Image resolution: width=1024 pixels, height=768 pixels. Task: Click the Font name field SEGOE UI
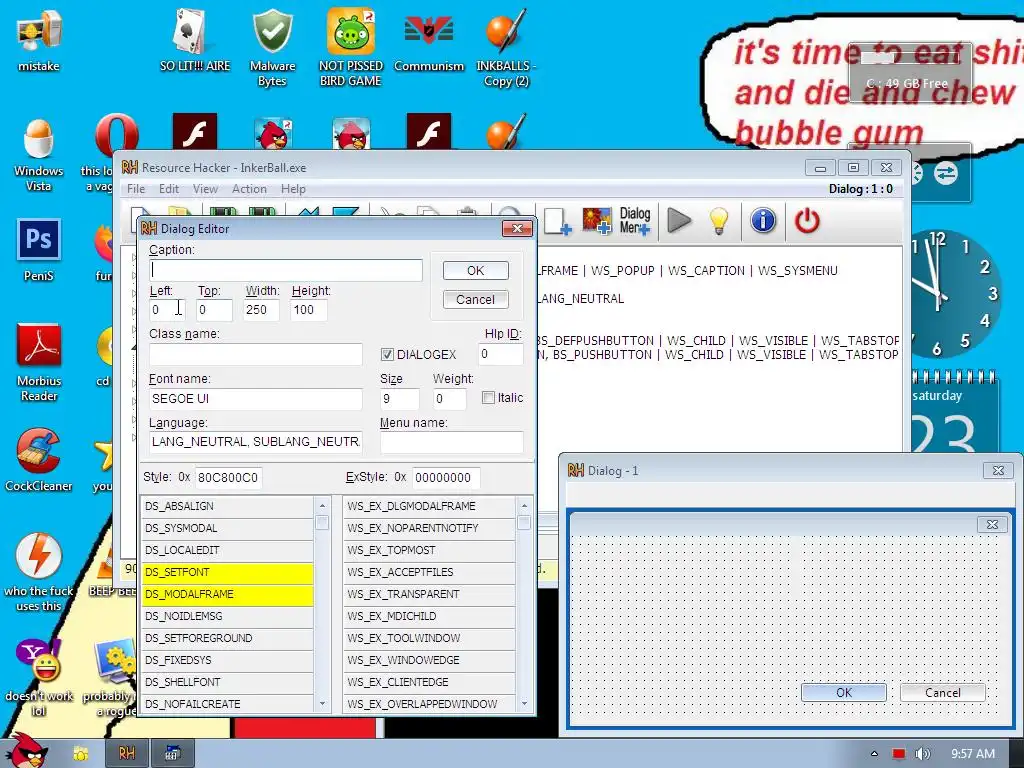coord(255,399)
